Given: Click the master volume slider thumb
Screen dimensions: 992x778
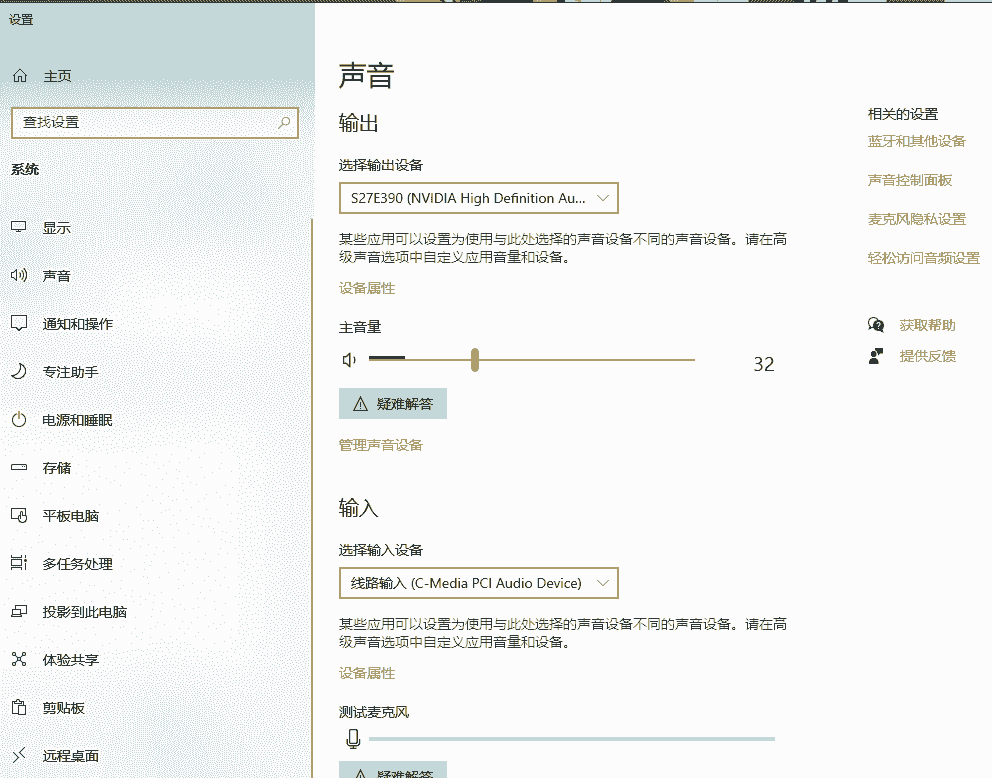Looking at the screenshot, I should coord(474,360).
